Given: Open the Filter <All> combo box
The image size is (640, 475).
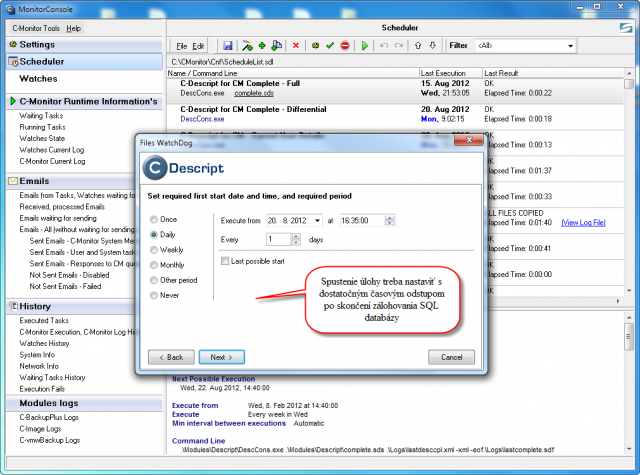Looking at the screenshot, I should [x=525, y=46].
